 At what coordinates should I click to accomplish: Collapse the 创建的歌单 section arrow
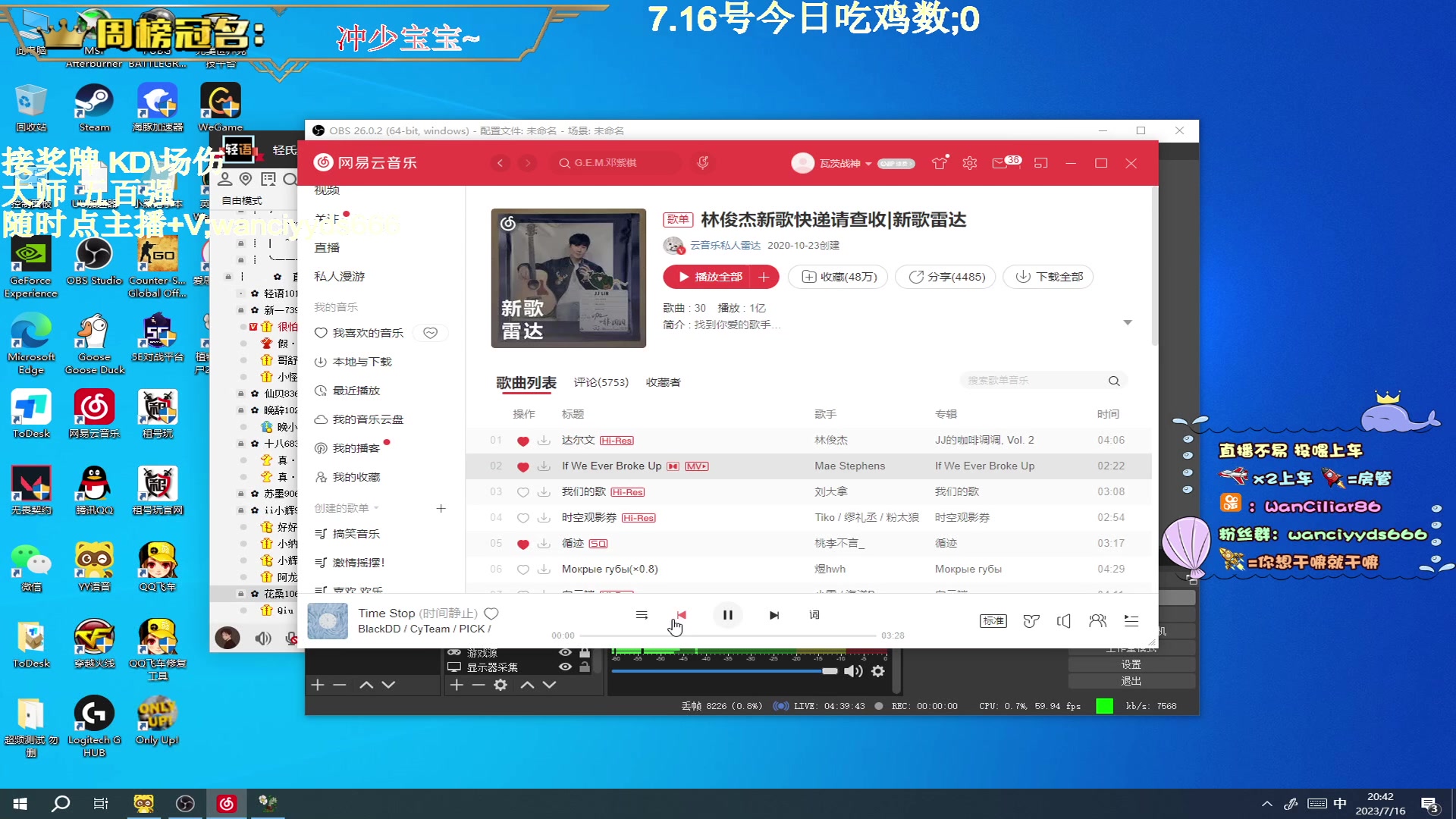click(x=376, y=508)
